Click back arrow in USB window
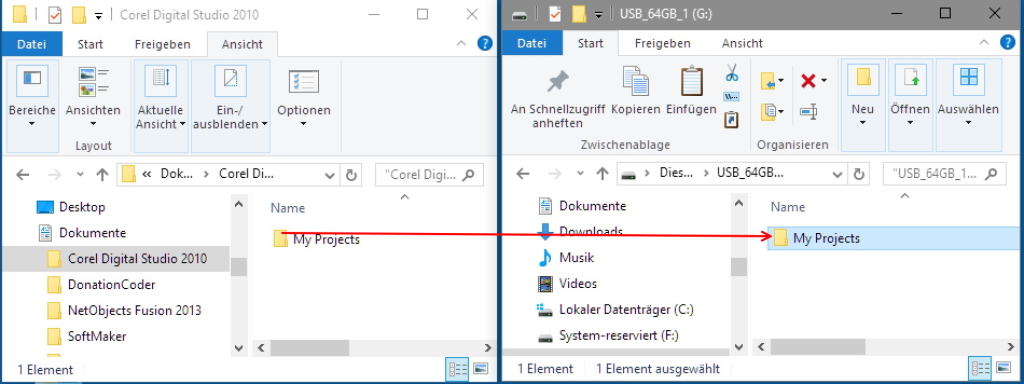Screen dimensions: 1024x384 522,174
